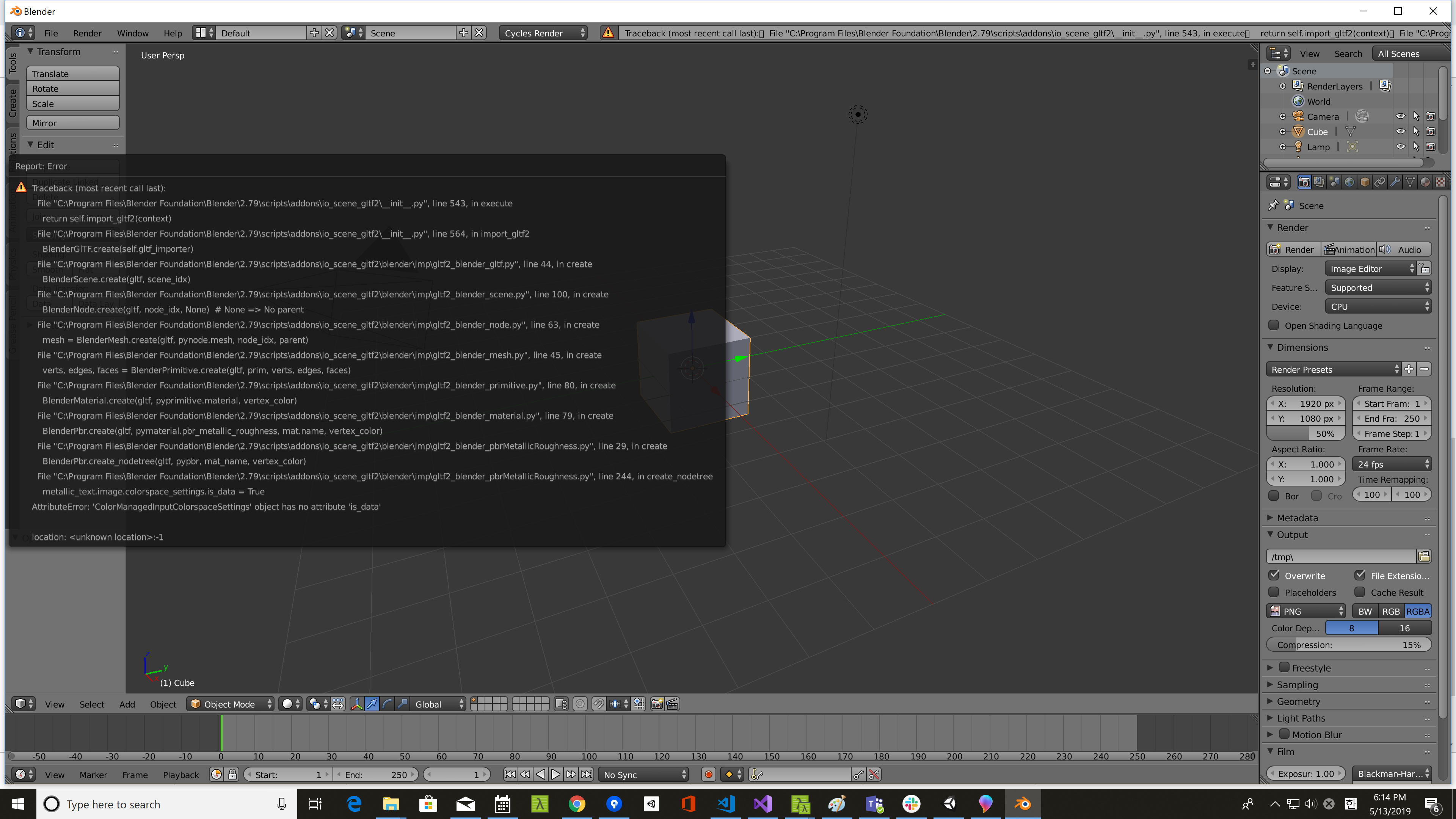Open the Render menu

click(x=87, y=33)
